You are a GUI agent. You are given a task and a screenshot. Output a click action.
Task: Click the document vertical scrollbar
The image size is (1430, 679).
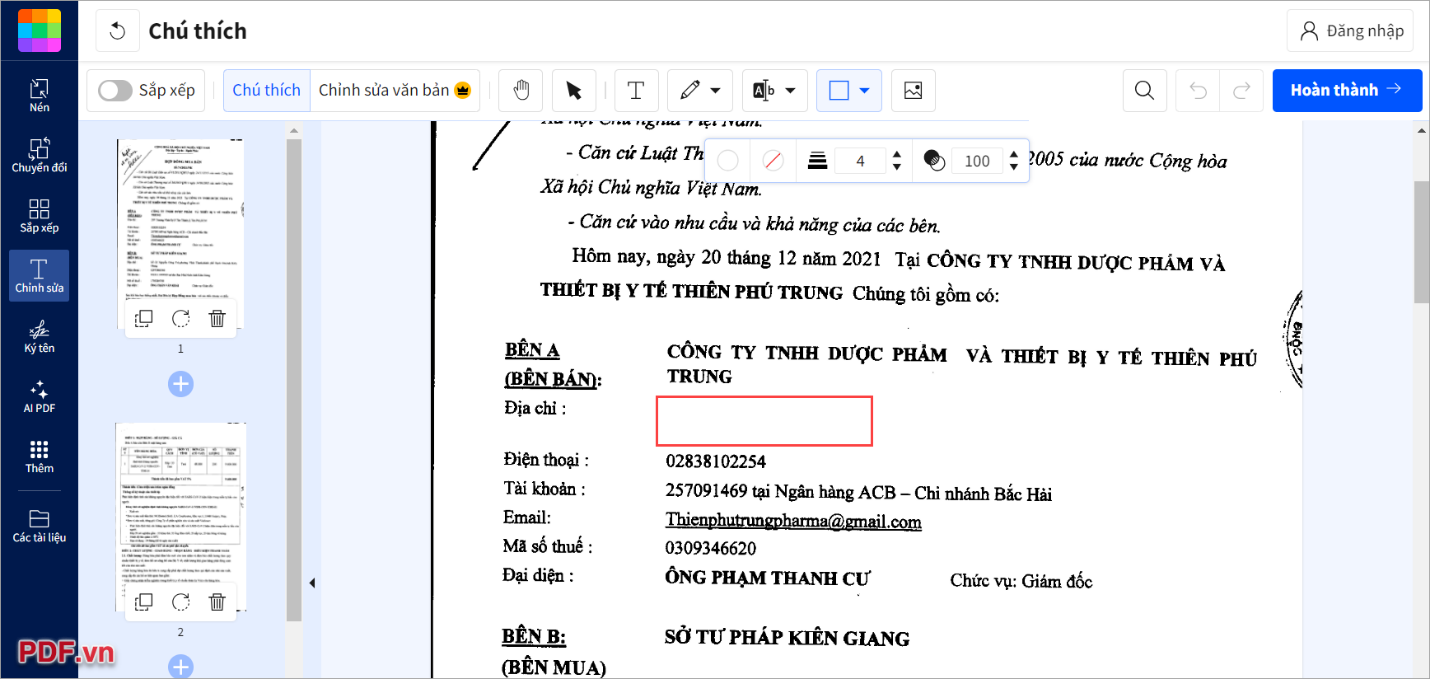1421,243
